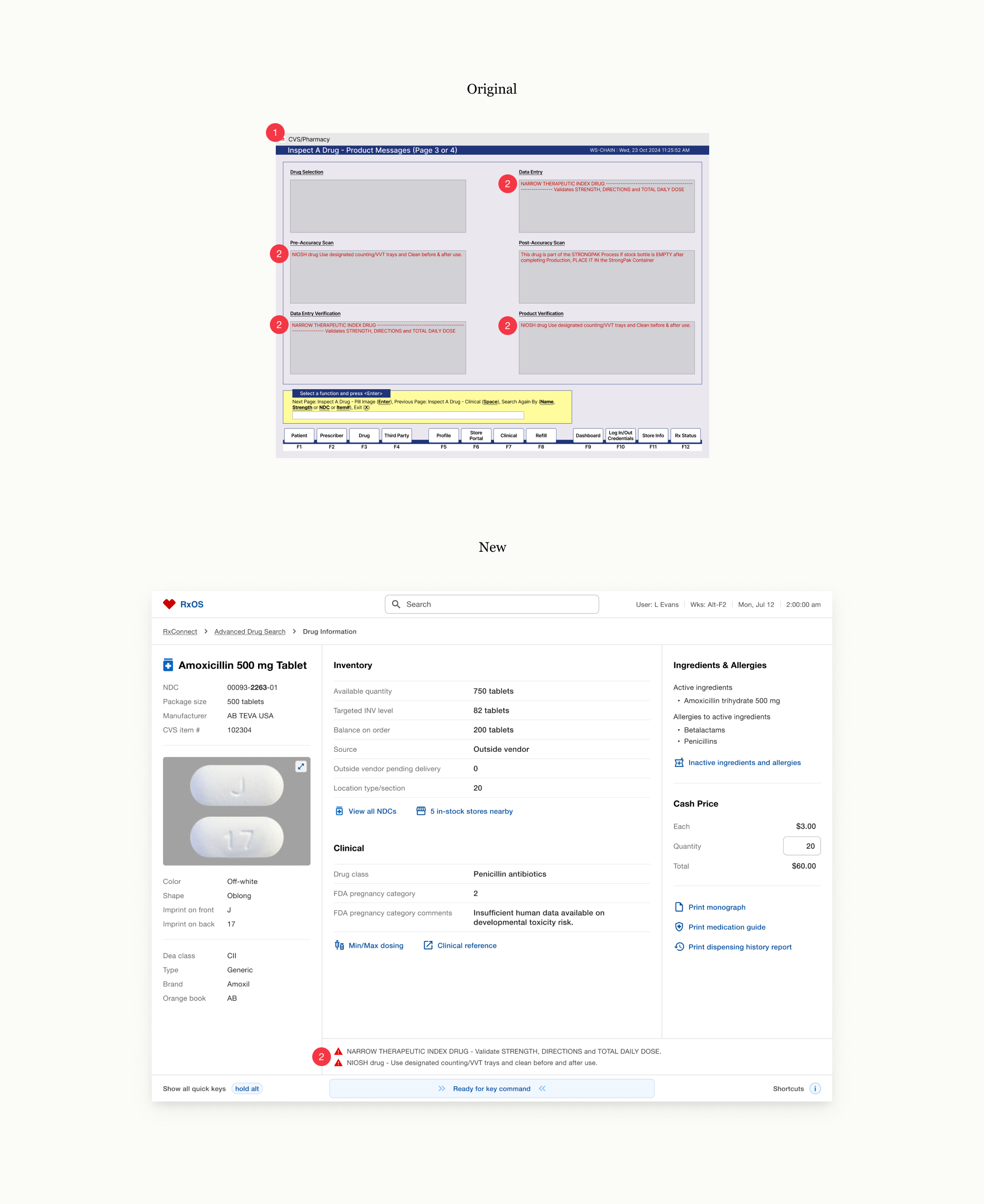Click the Search input field
The width and height of the screenshot is (984, 1204).
click(x=499, y=604)
